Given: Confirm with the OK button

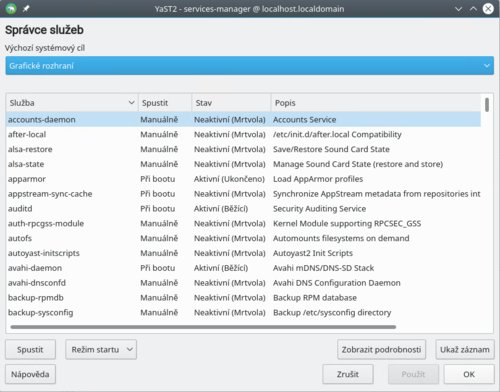Looking at the screenshot, I should click(469, 374).
